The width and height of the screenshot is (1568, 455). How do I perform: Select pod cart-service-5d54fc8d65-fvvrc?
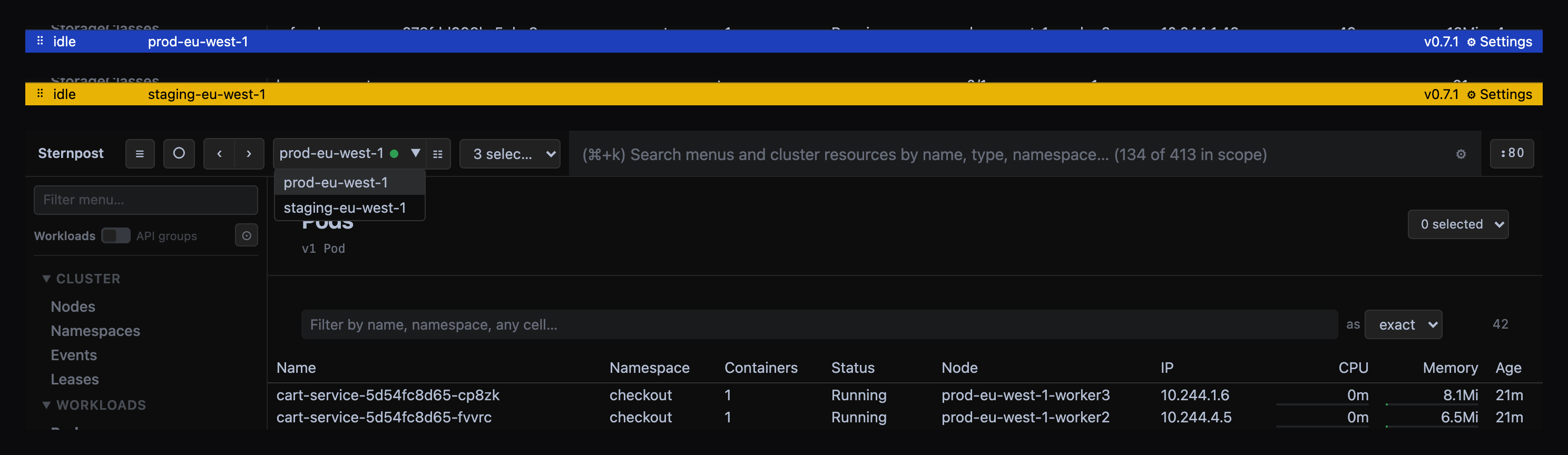point(384,417)
